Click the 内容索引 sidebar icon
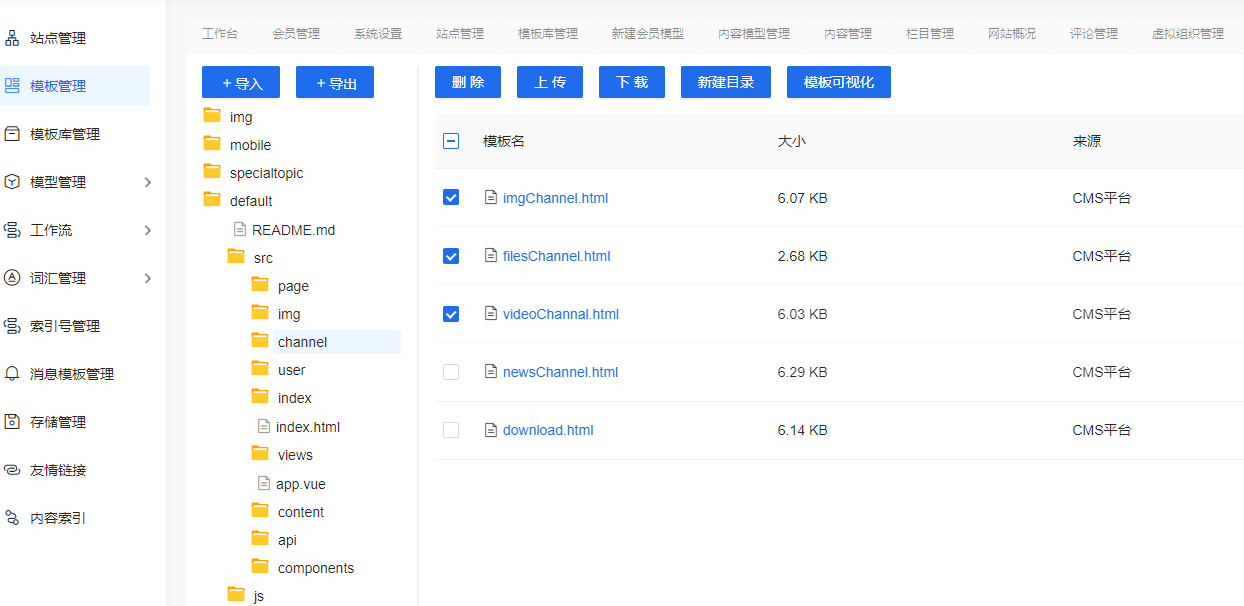 tap(12, 518)
